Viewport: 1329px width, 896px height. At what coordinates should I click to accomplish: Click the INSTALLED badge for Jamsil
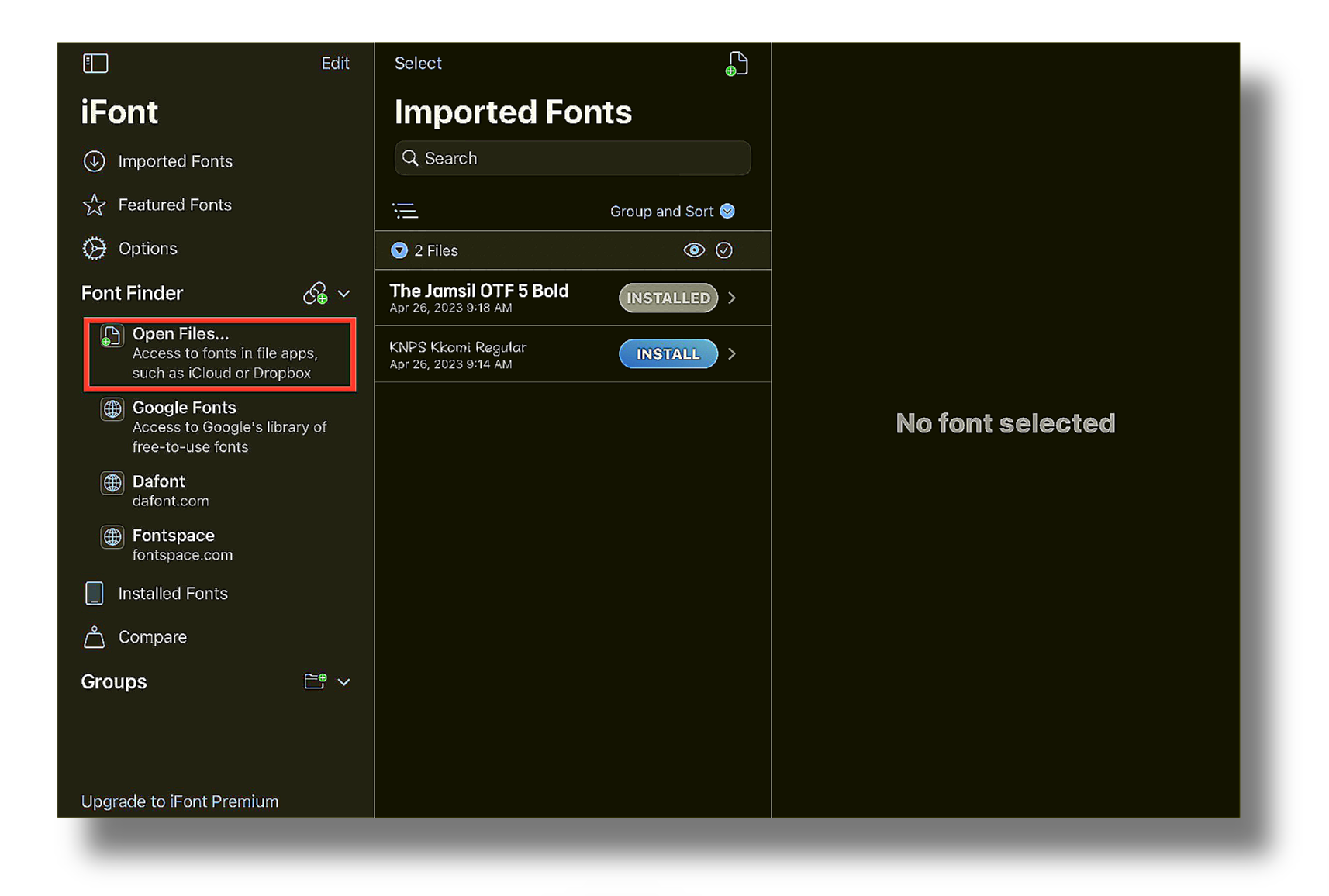pyautogui.click(x=668, y=298)
